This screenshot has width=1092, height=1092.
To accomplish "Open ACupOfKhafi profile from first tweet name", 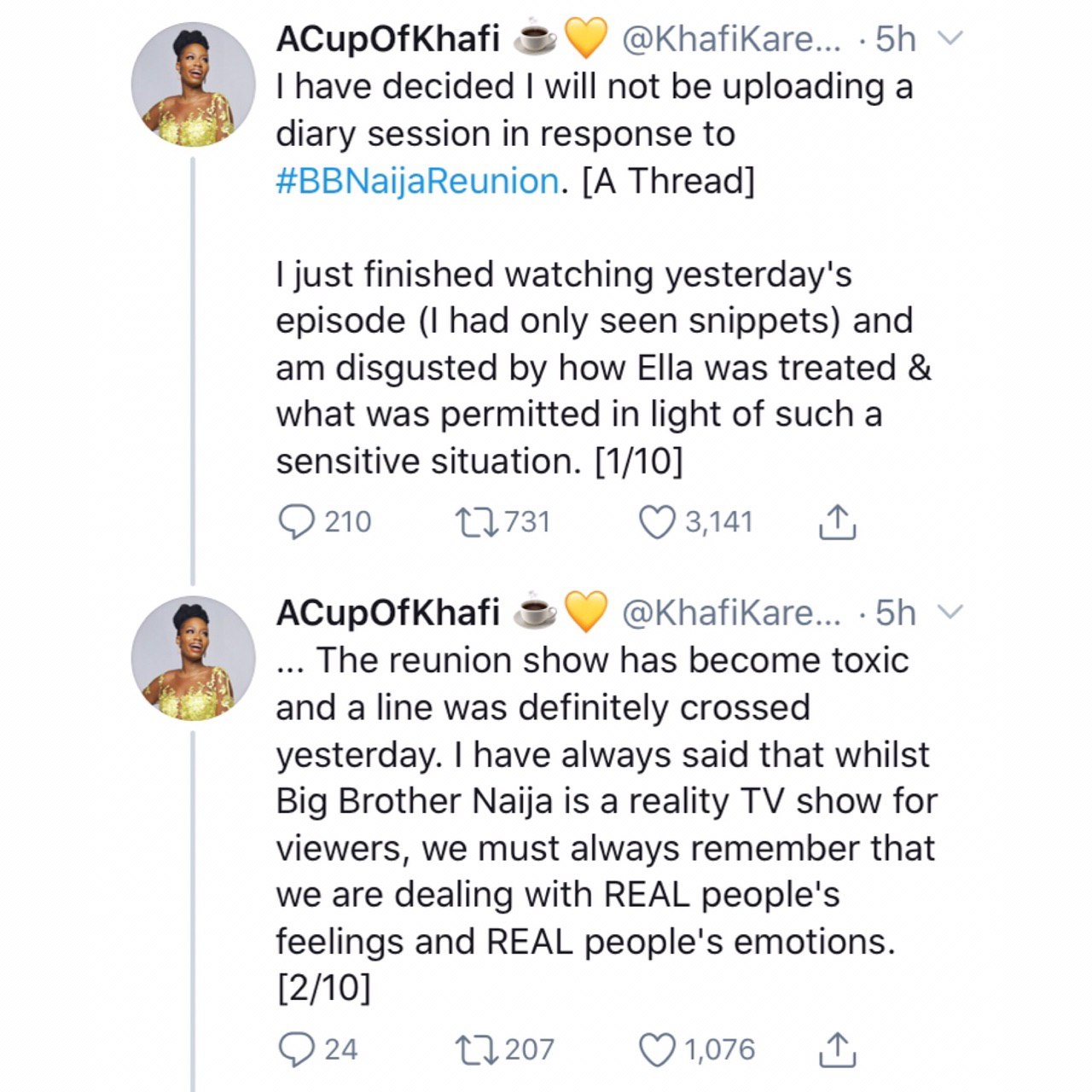I will 387,39.
